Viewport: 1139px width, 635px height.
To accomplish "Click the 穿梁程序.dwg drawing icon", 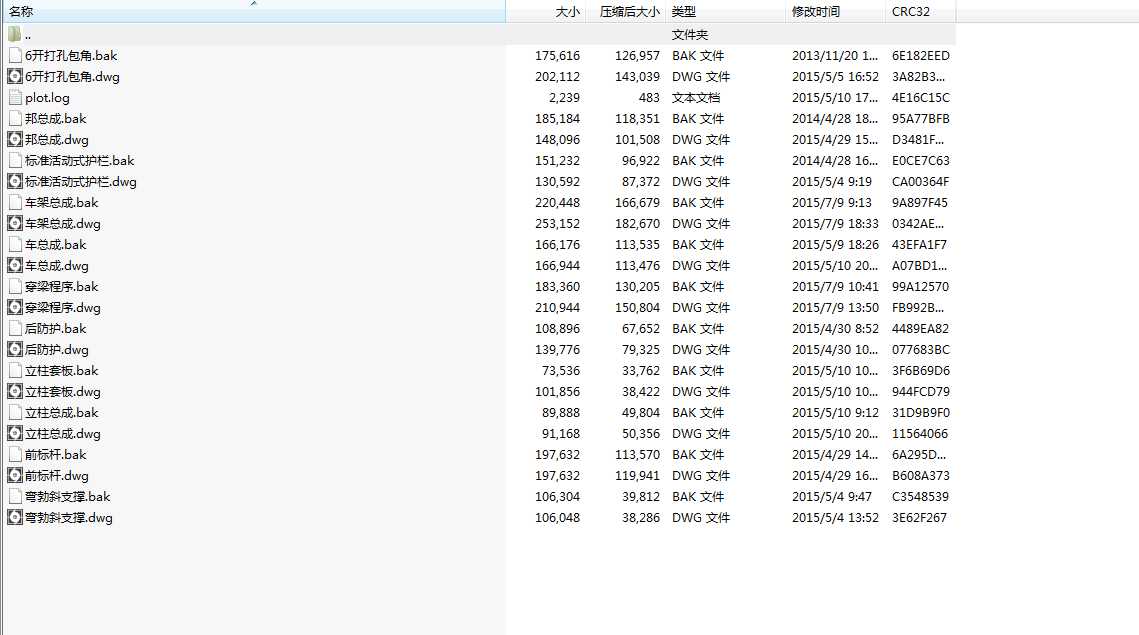I will pos(15,308).
